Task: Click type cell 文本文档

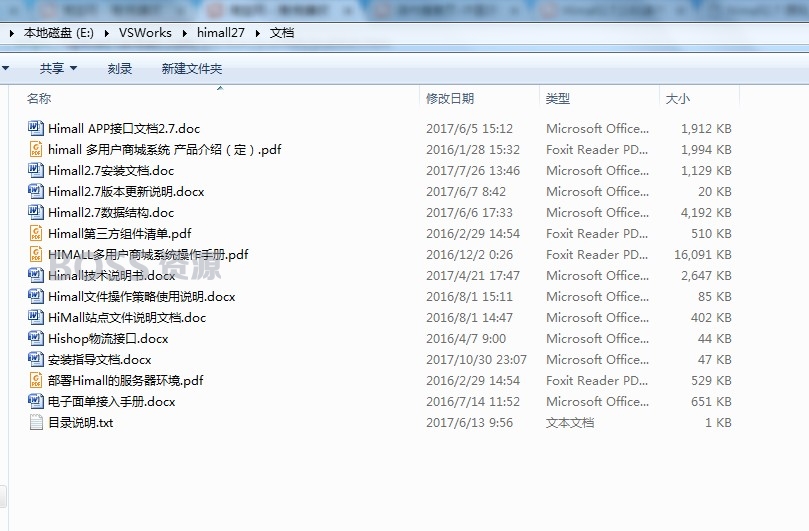Action: [x=570, y=423]
